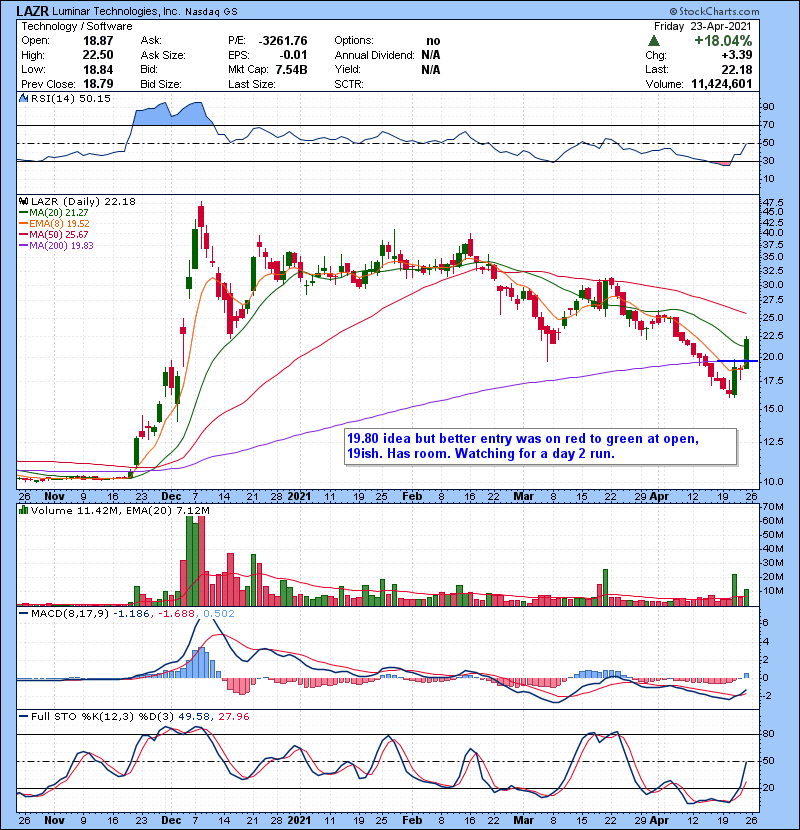Image resolution: width=800 pixels, height=830 pixels.
Task: Click the 47.5 label on the price axis
Action: pos(773,202)
